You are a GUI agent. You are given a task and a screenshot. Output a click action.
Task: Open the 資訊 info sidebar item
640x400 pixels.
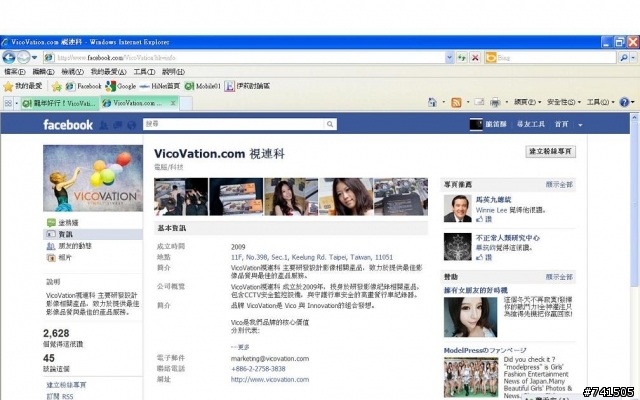(x=93, y=234)
